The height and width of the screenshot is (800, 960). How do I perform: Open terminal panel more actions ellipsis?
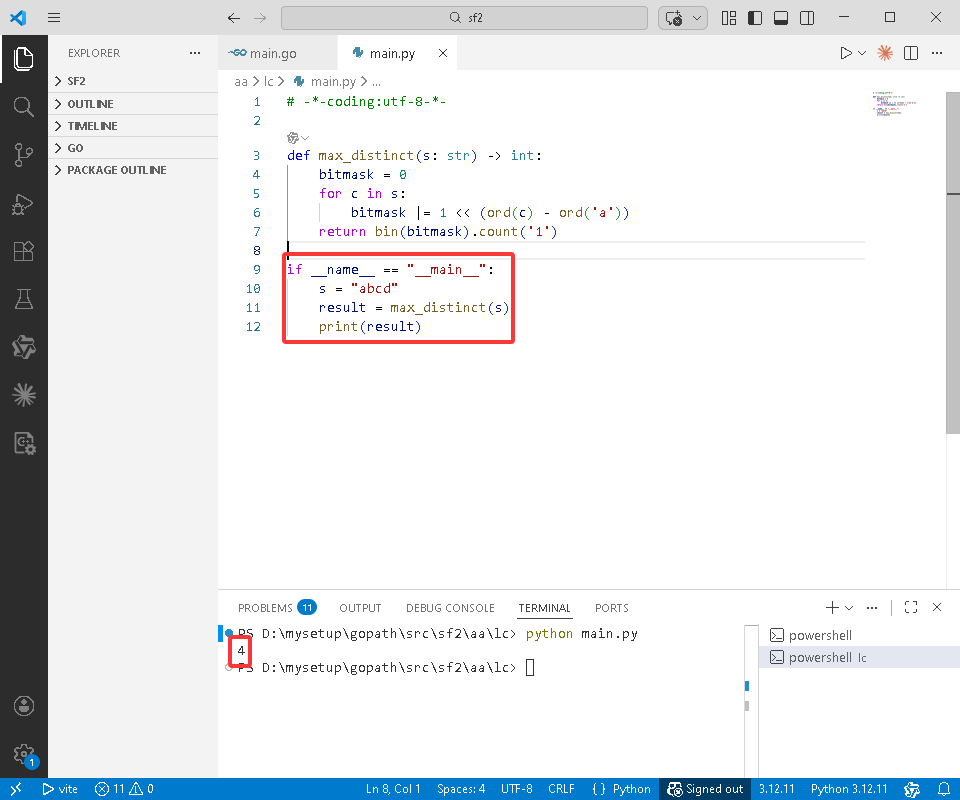(872, 607)
